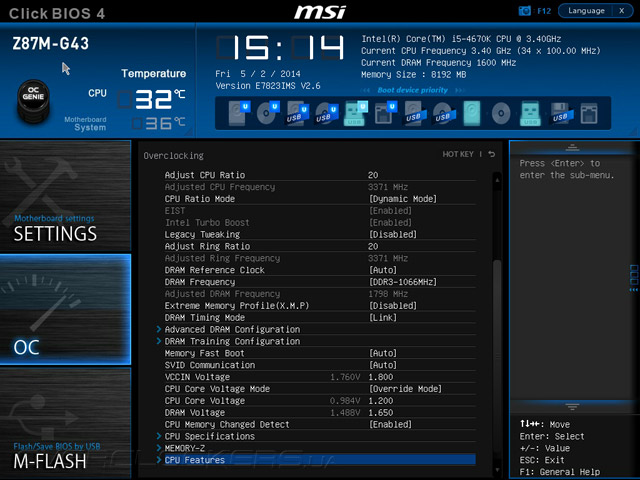640x480 pixels.
Task: Click the settings list scrollbar thumb
Action: (497, 355)
